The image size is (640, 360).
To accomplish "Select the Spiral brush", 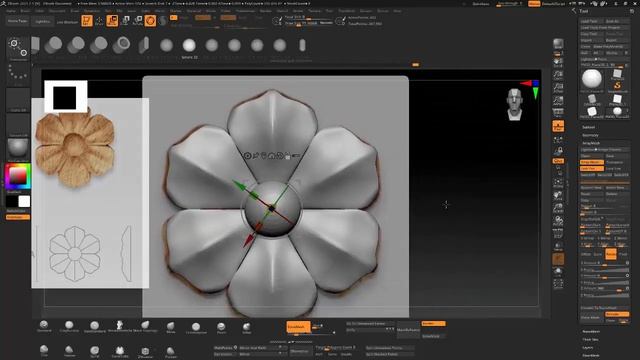I will click(94, 351).
